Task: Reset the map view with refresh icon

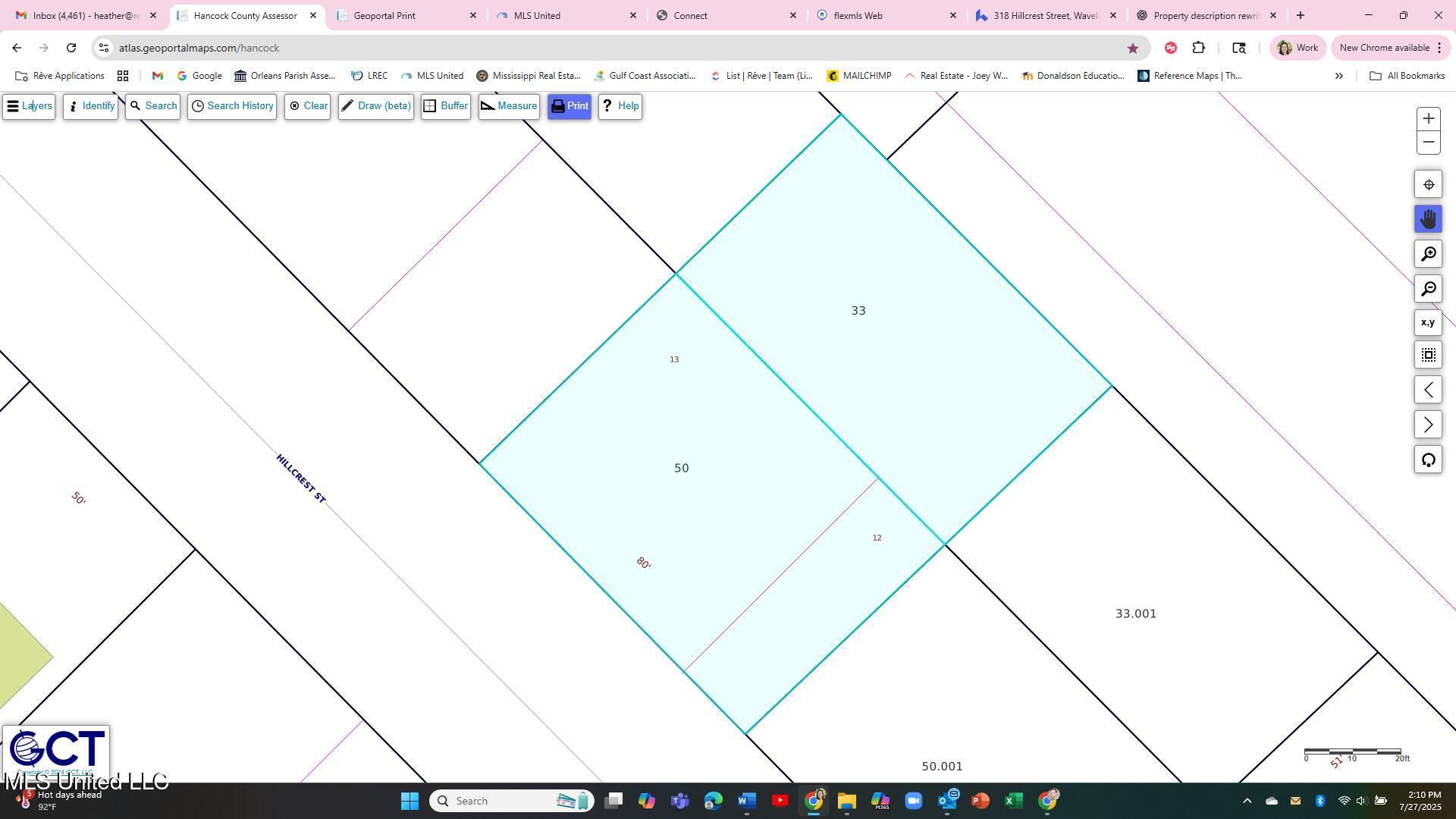Action: [1428, 460]
